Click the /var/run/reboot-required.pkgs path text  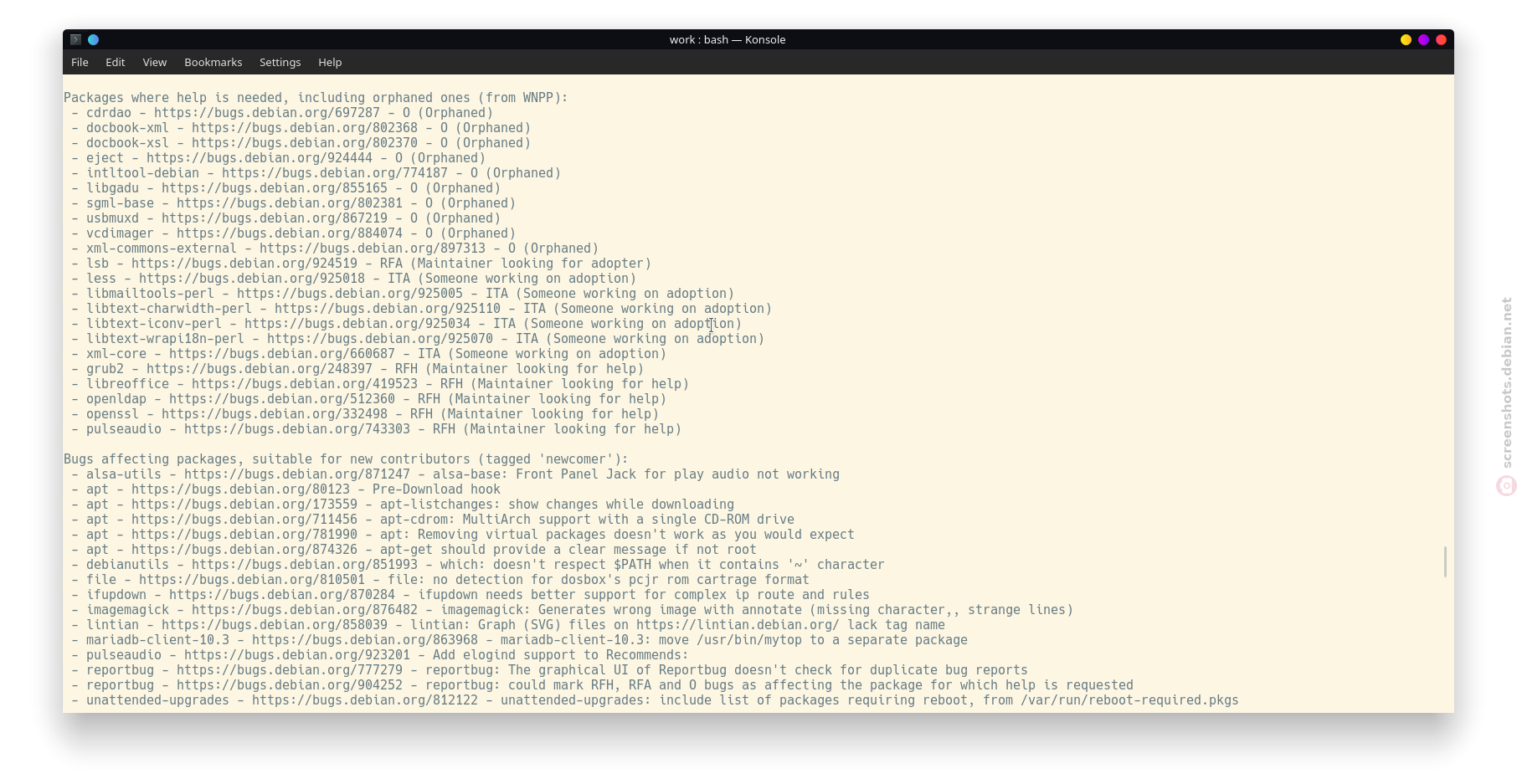[x=1129, y=700]
